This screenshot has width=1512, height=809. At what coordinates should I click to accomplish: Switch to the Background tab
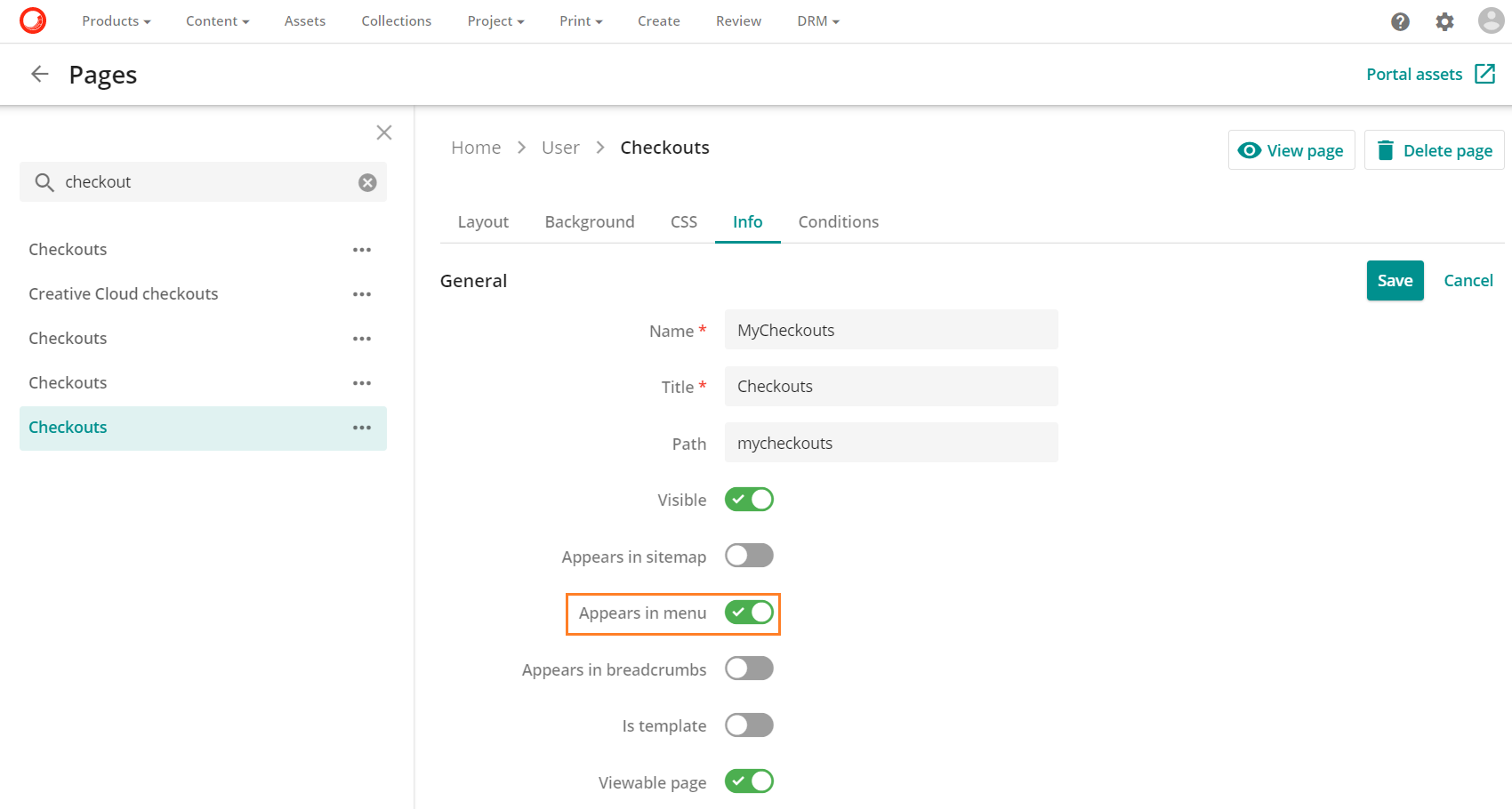(590, 221)
